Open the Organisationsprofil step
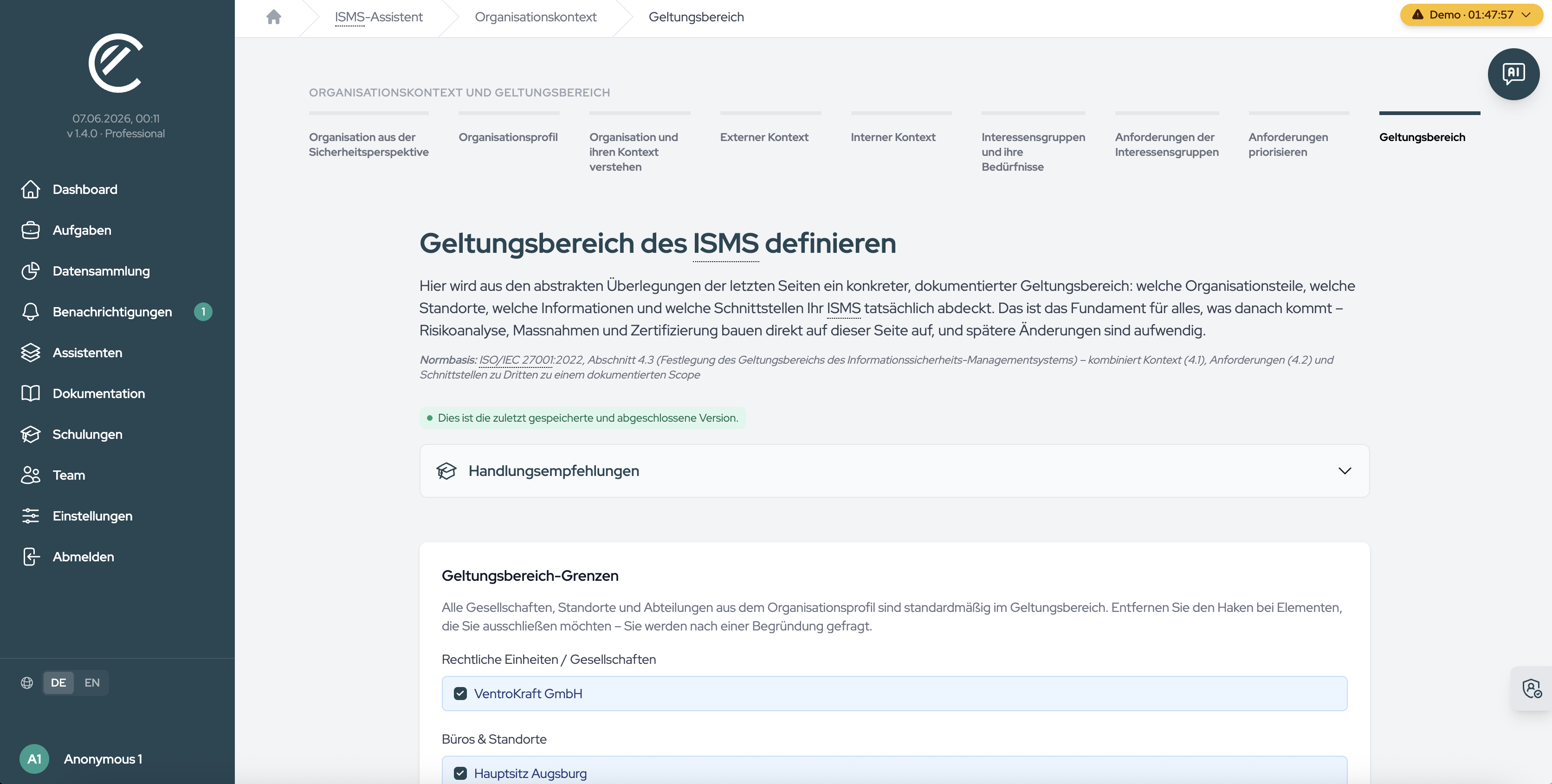 tap(508, 137)
